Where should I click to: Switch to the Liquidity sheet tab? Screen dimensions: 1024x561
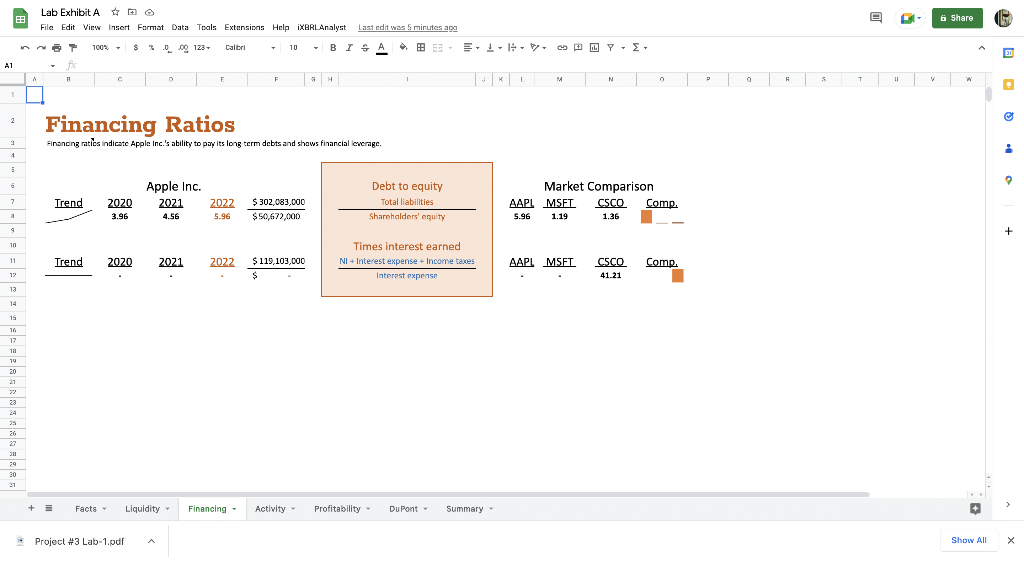click(147, 509)
